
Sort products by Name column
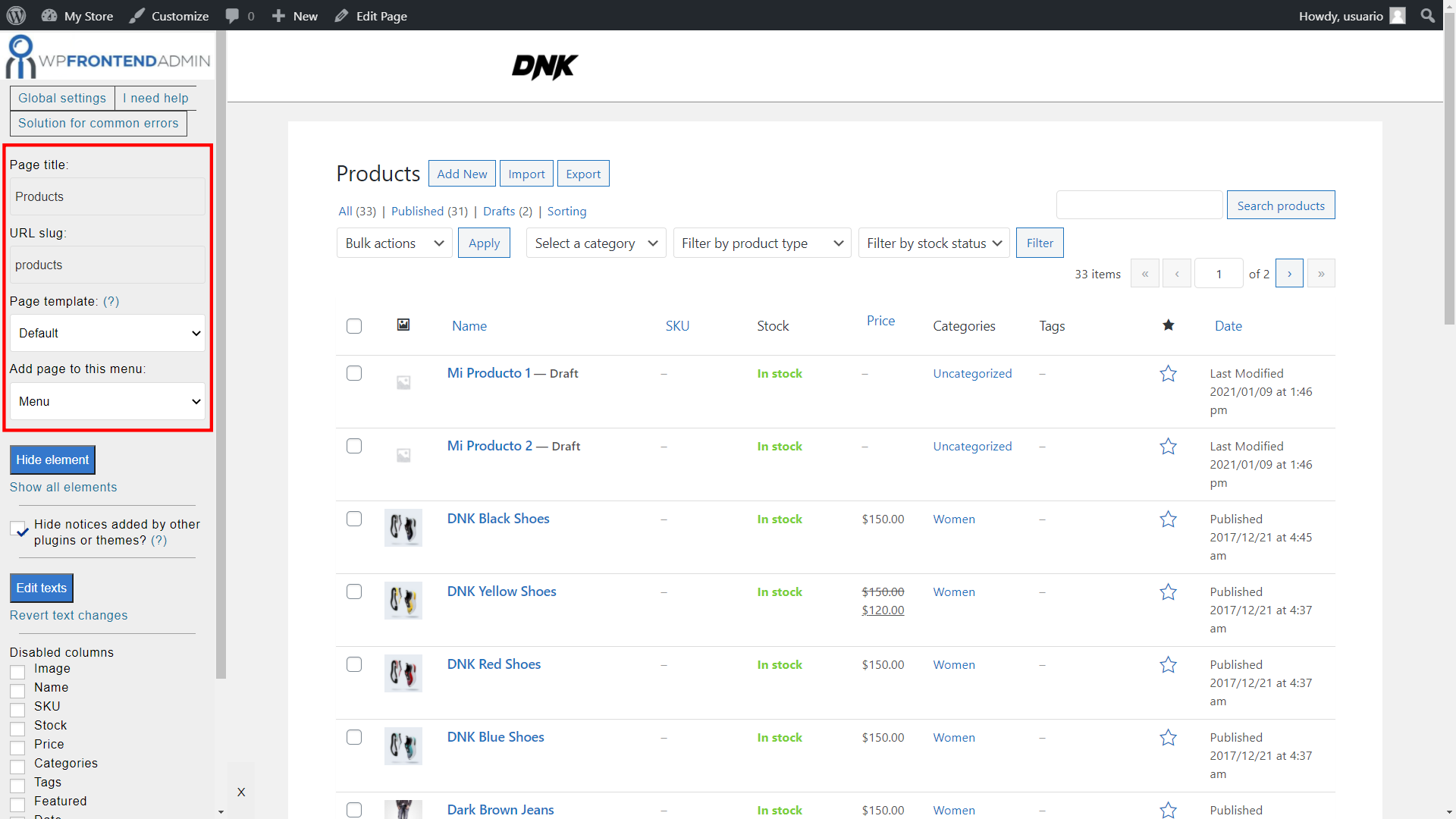pyautogui.click(x=469, y=325)
